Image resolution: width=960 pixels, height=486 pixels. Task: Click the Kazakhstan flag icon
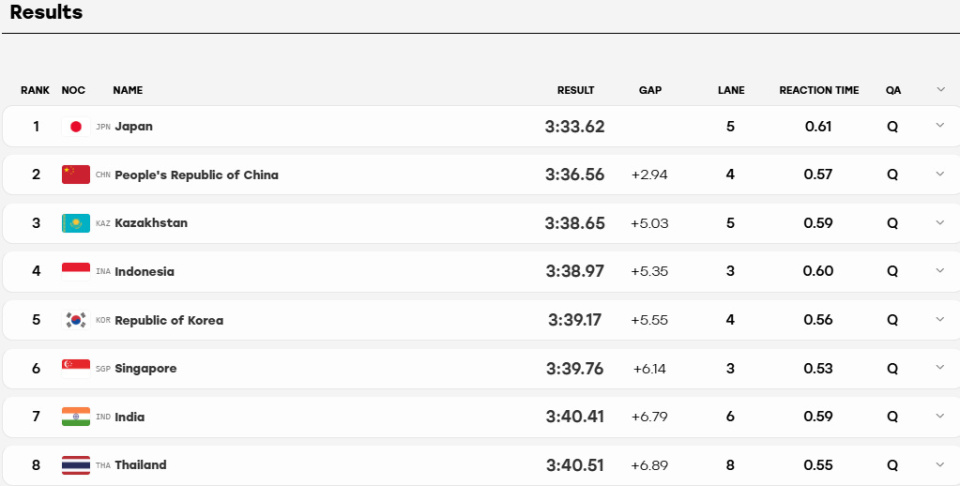click(76, 223)
